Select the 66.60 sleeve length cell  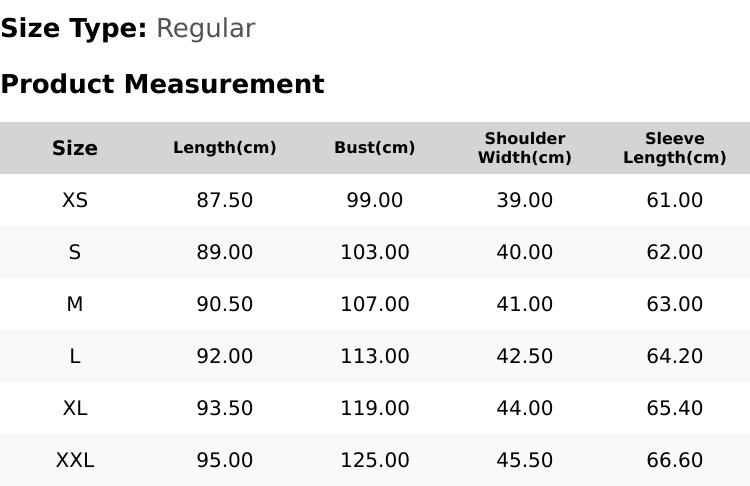pos(674,461)
